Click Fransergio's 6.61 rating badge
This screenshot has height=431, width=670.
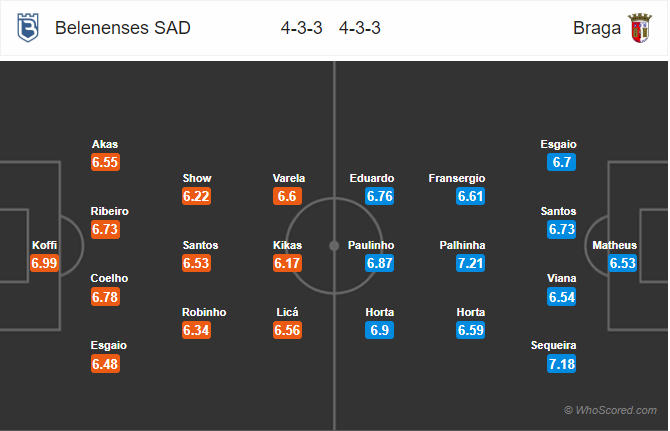pyautogui.click(x=470, y=196)
